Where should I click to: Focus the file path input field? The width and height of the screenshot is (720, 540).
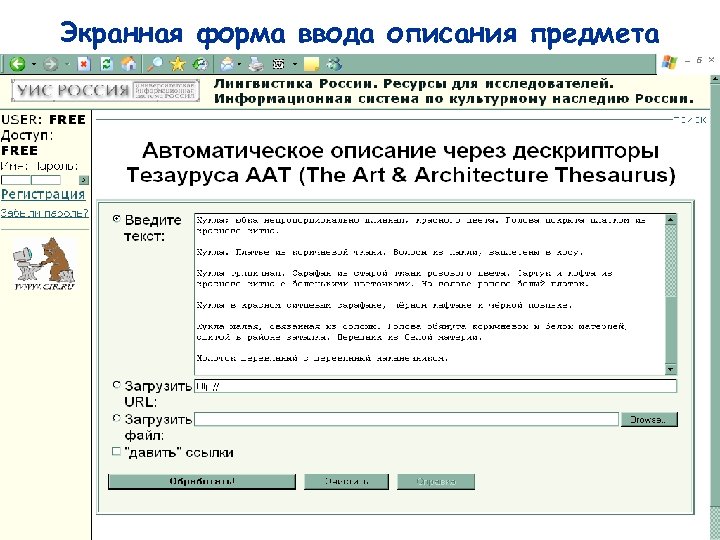pos(406,419)
